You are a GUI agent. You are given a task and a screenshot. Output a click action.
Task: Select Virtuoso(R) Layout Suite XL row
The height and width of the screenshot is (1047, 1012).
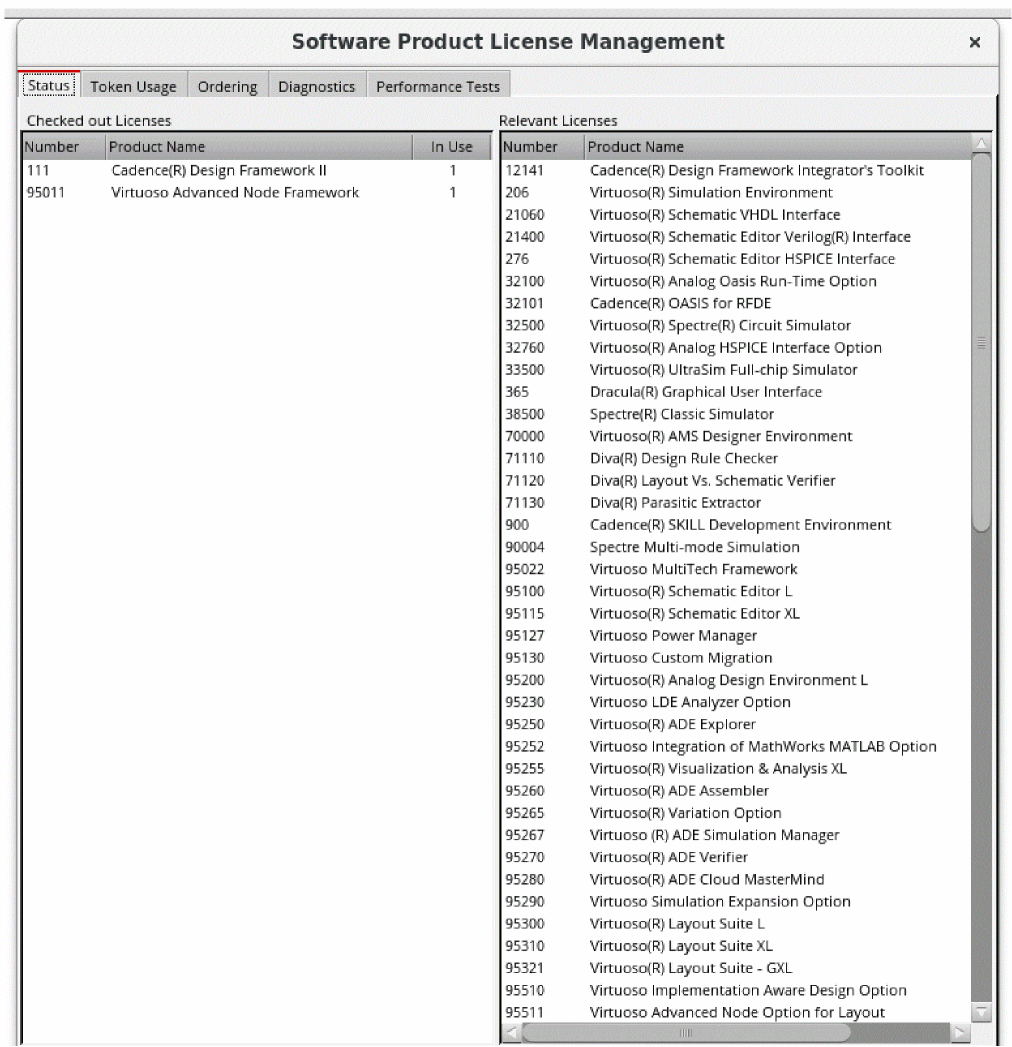681,945
